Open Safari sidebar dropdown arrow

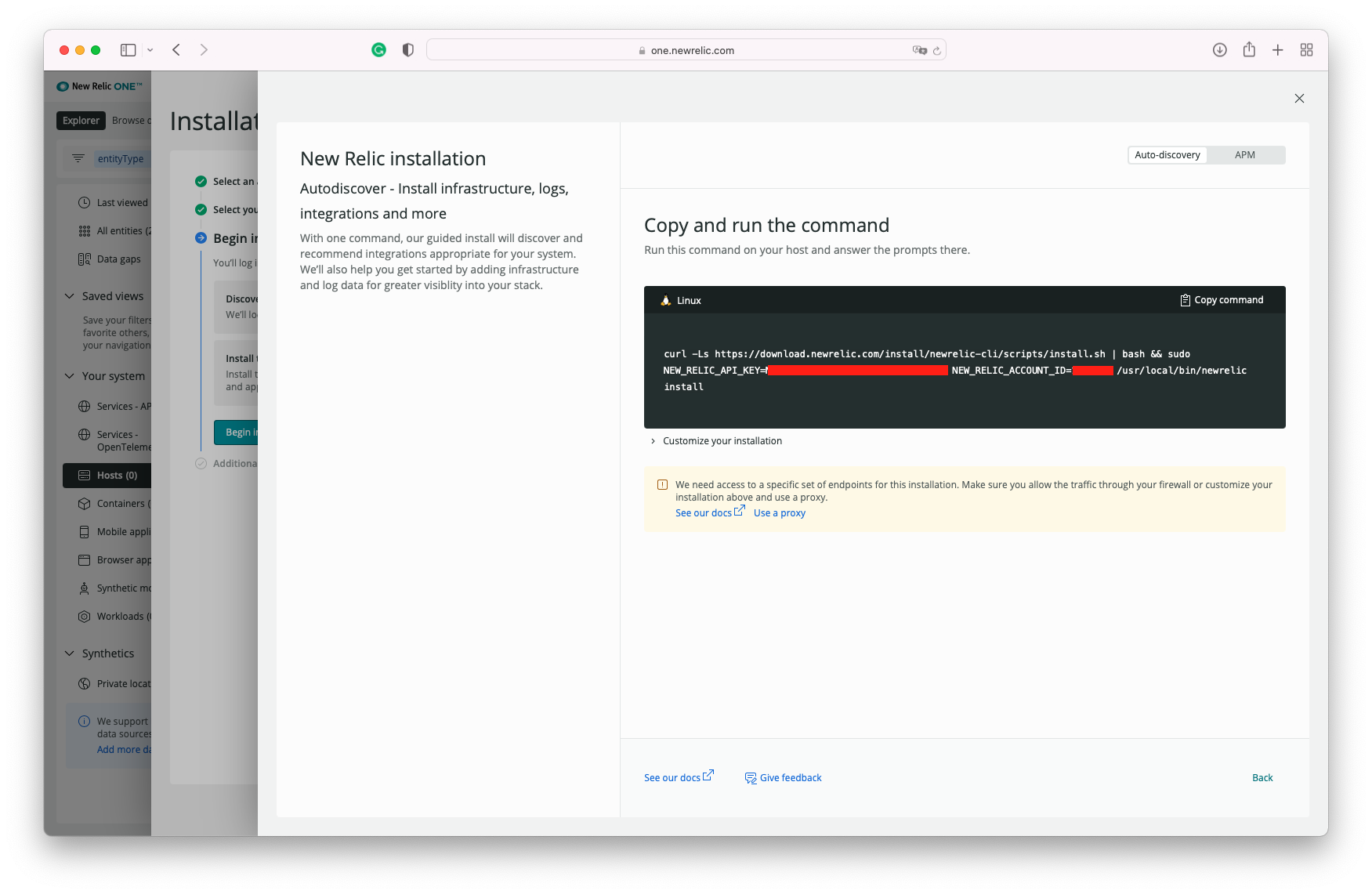(x=150, y=50)
